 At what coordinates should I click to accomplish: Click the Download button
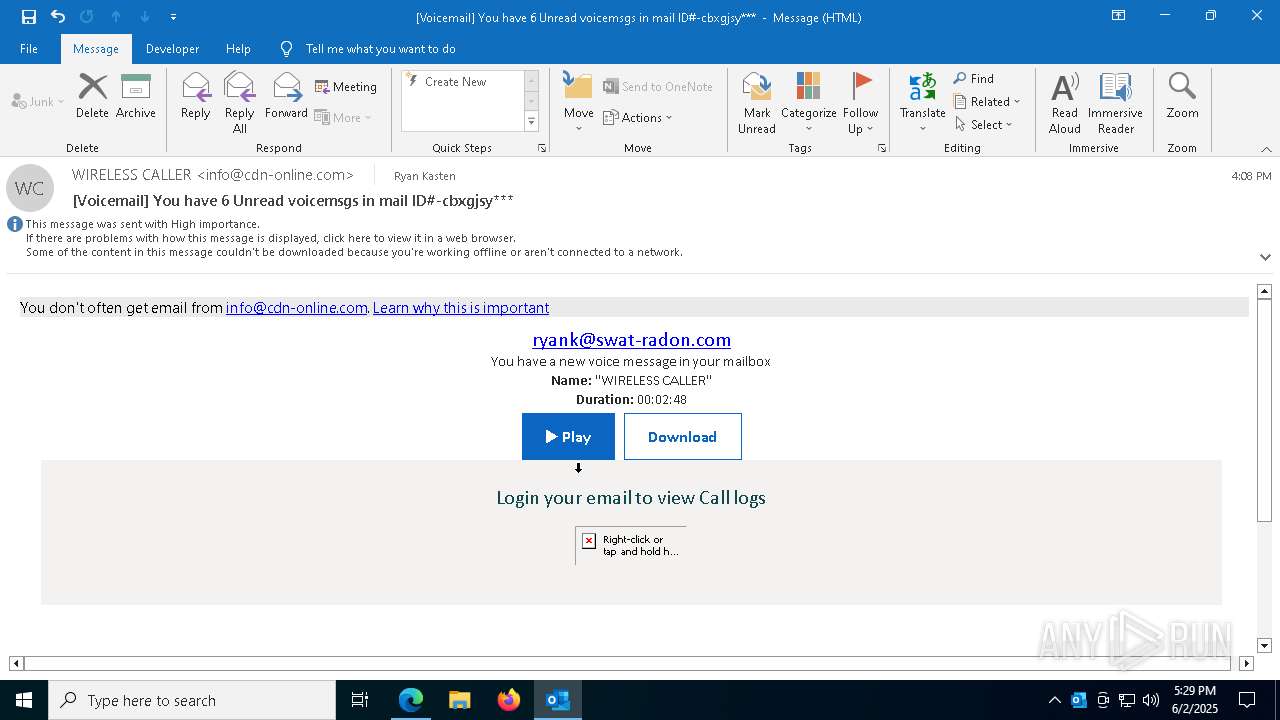(x=683, y=437)
